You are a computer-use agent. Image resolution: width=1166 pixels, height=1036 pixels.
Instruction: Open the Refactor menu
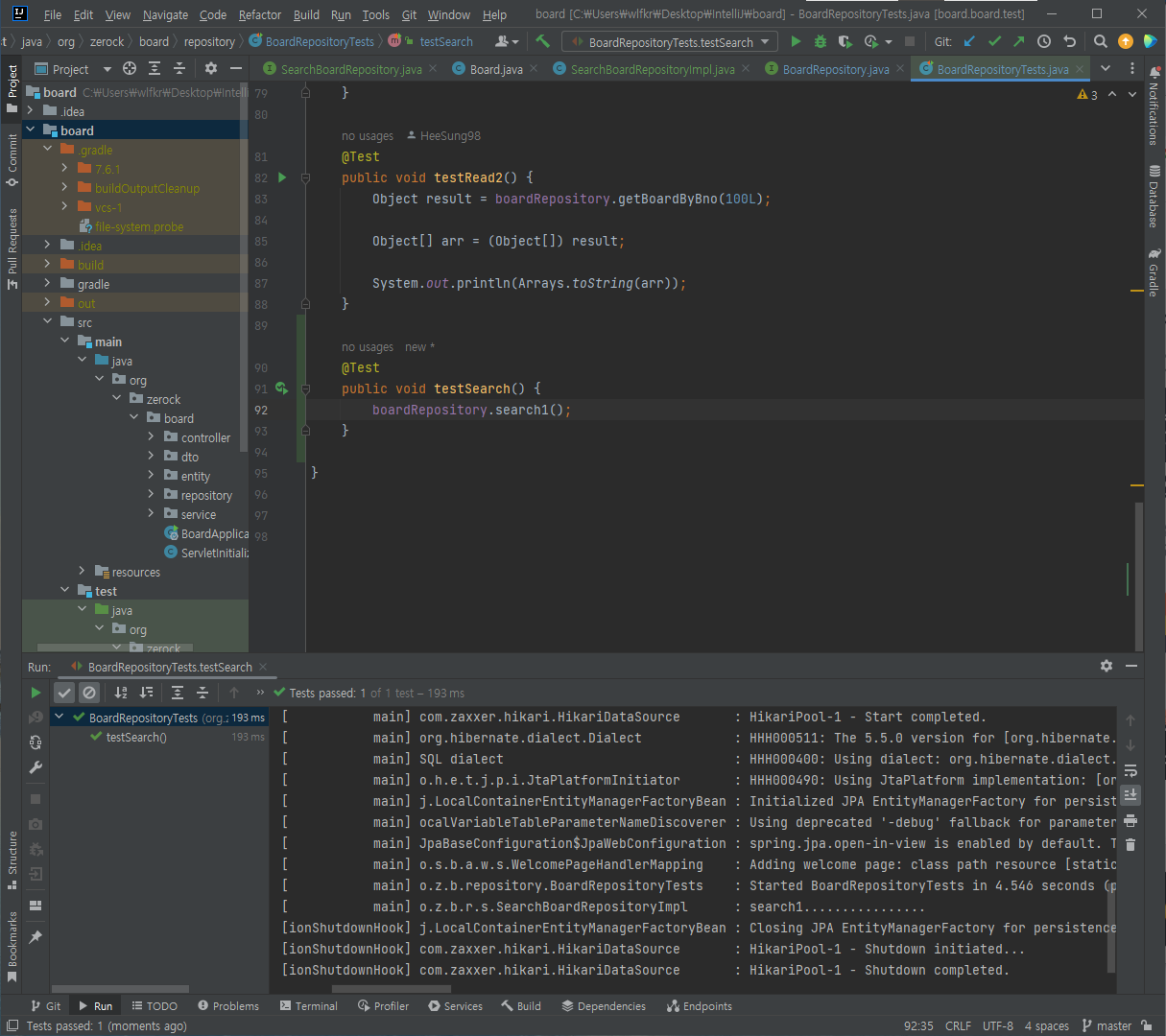tap(260, 14)
